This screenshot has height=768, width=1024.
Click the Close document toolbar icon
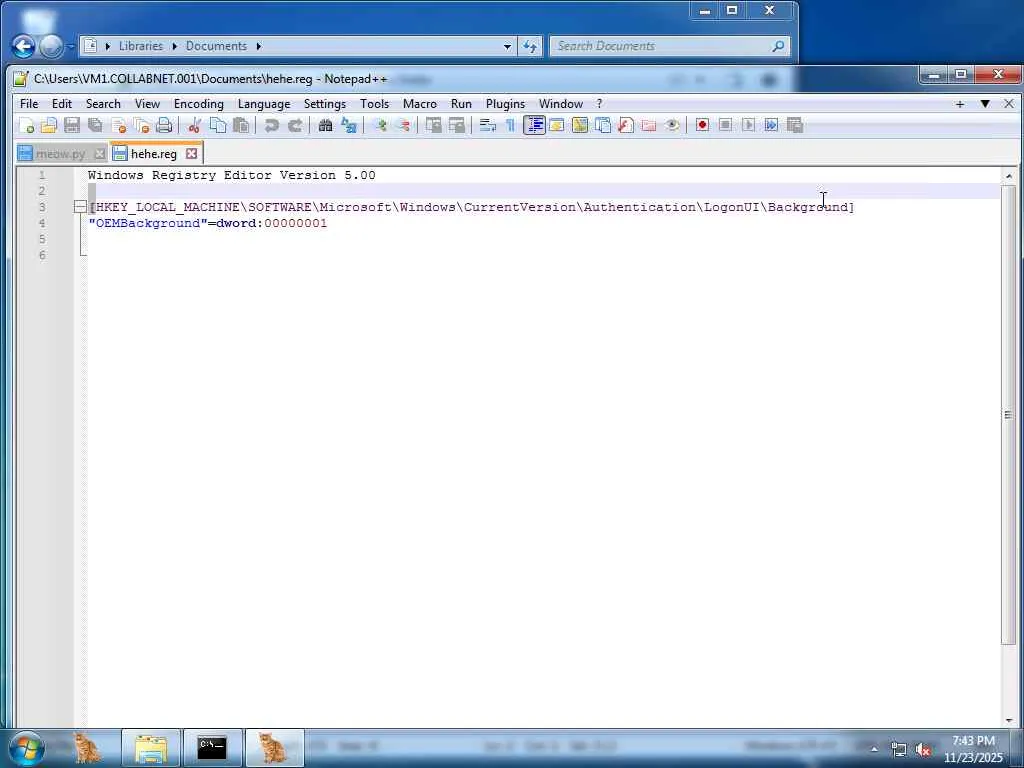click(x=118, y=125)
